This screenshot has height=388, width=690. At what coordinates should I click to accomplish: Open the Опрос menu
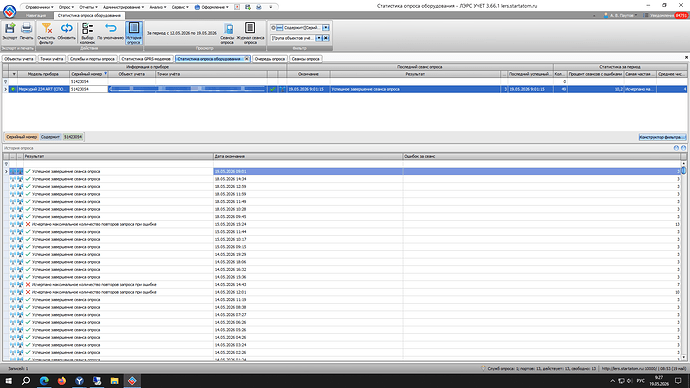(x=66, y=7)
